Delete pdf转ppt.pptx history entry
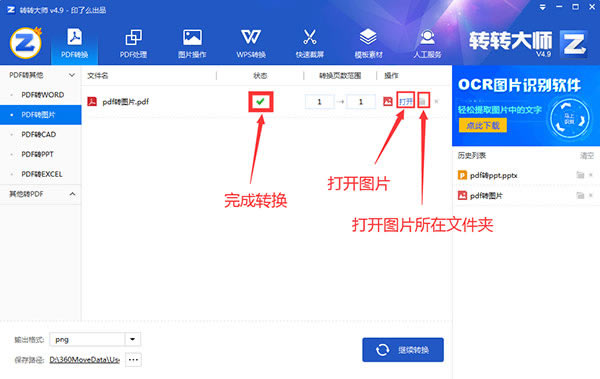This screenshot has height=379, width=600. 591,175
